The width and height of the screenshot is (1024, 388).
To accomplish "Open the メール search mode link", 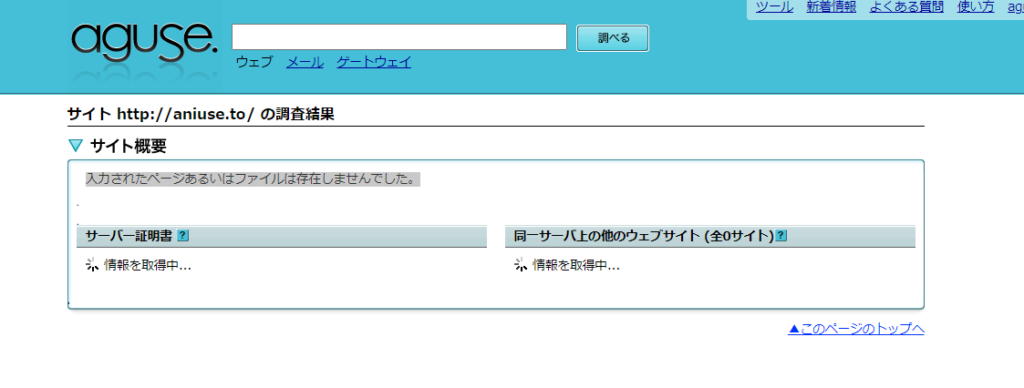I will coord(305,63).
